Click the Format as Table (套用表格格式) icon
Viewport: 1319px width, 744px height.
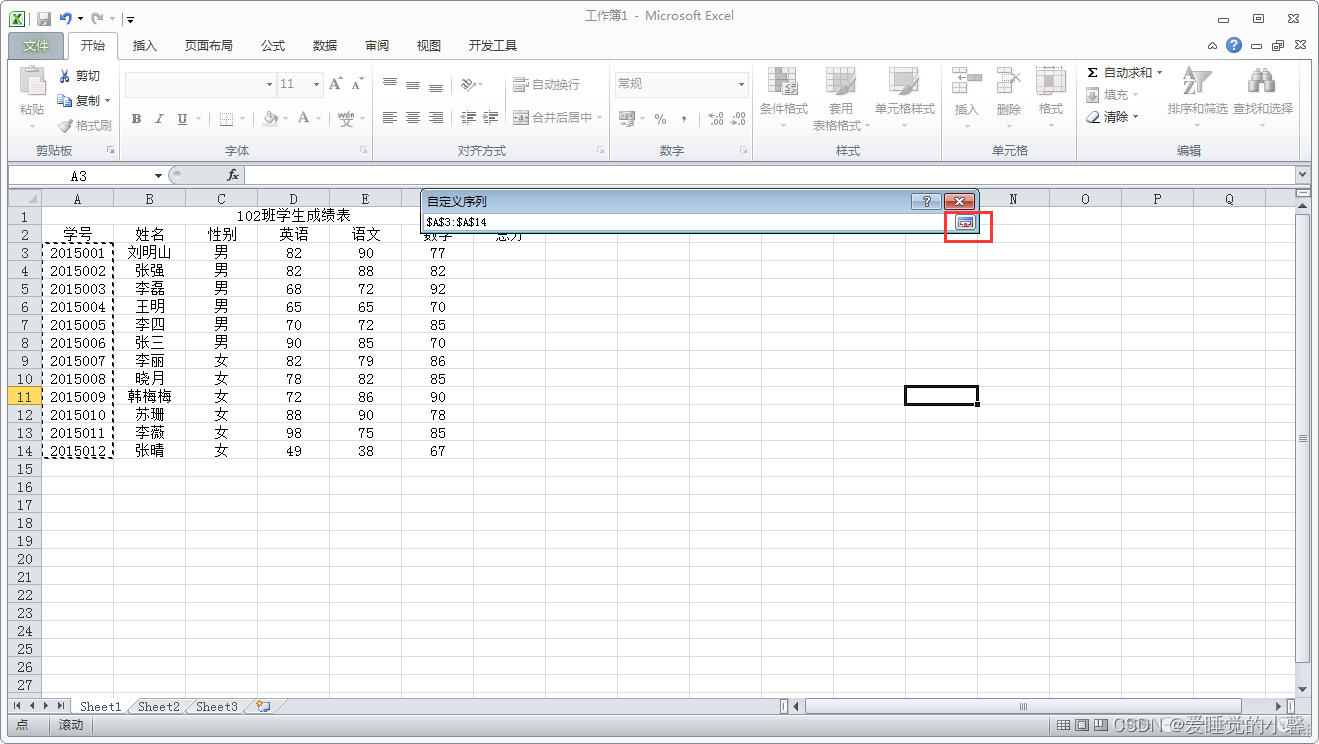[841, 83]
